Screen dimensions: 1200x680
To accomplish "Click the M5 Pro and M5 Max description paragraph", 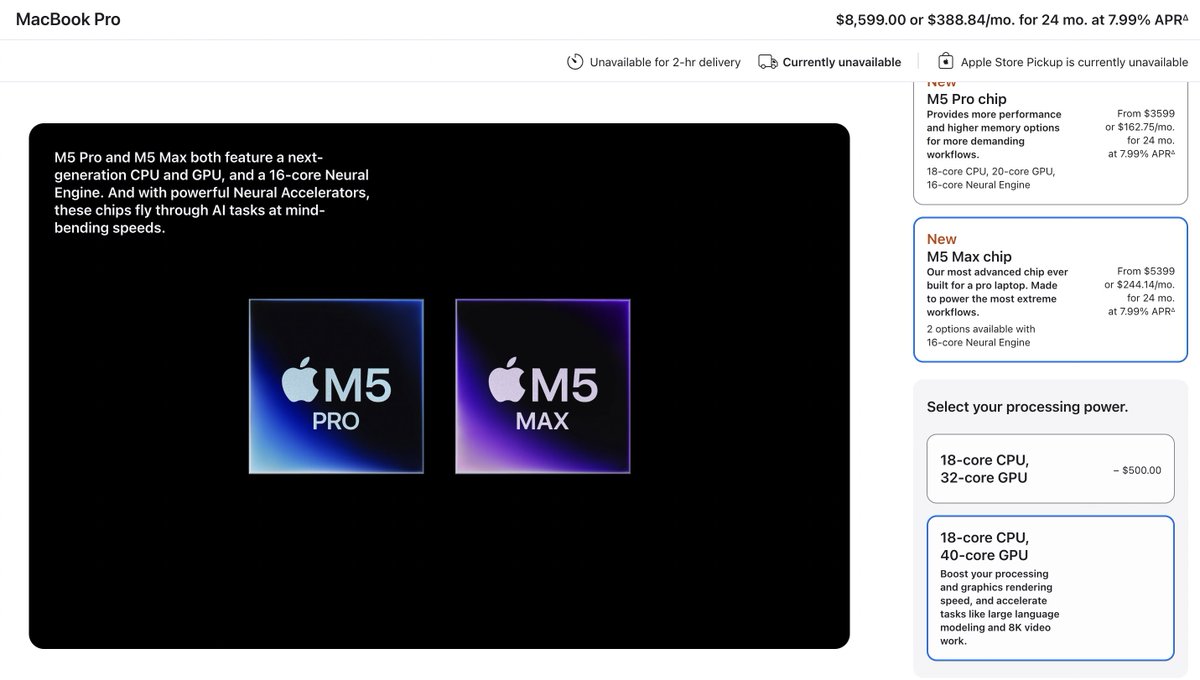I will coord(212,193).
